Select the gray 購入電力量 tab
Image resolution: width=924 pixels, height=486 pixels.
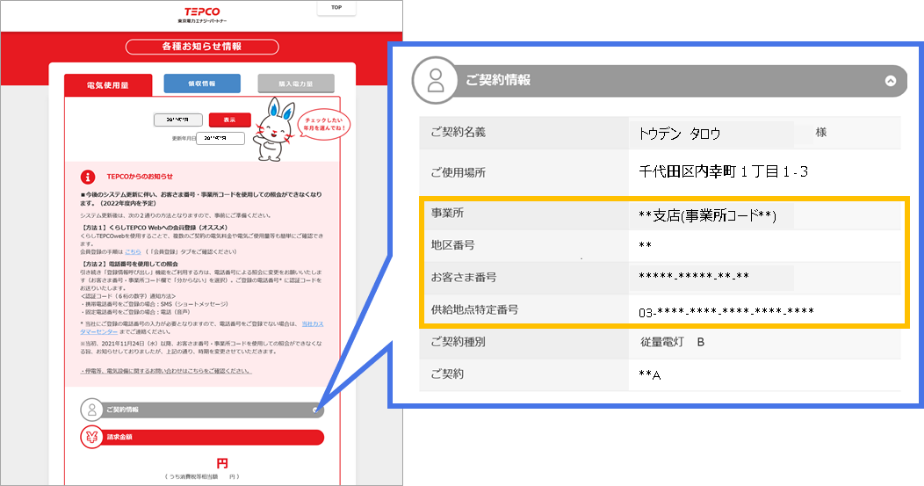[297, 84]
